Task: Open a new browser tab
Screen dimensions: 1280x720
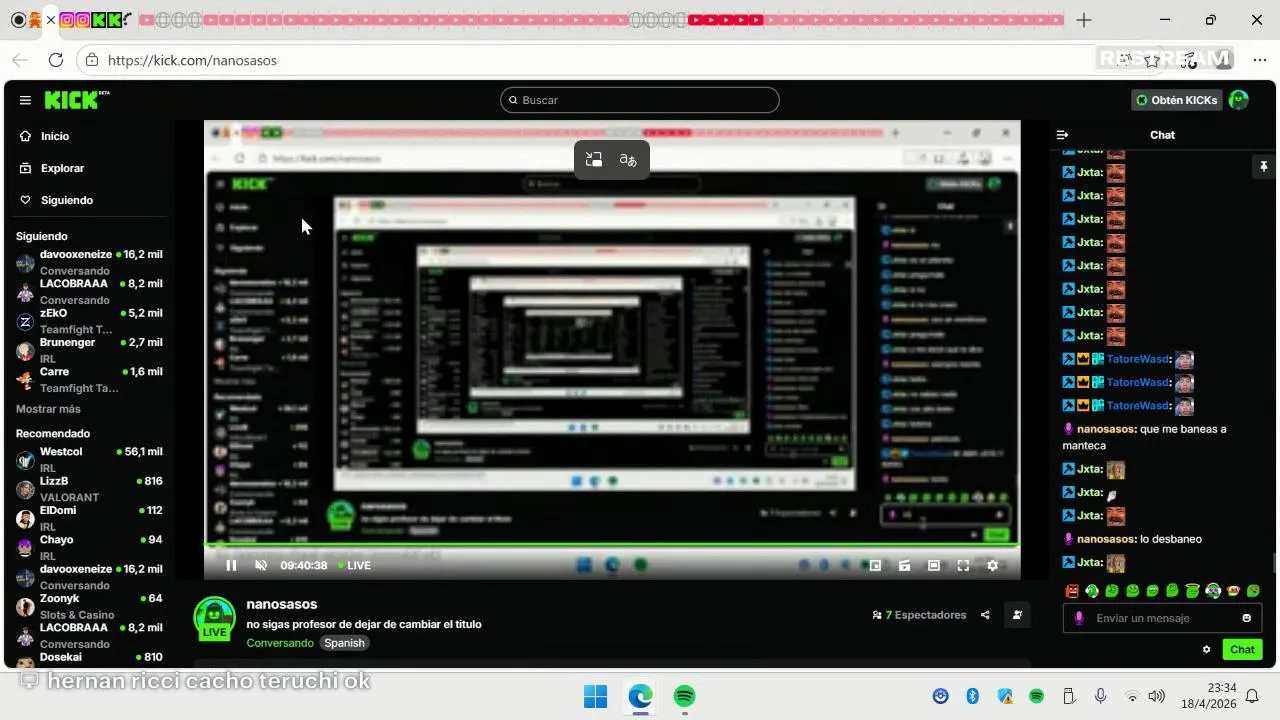Action: click(1084, 20)
